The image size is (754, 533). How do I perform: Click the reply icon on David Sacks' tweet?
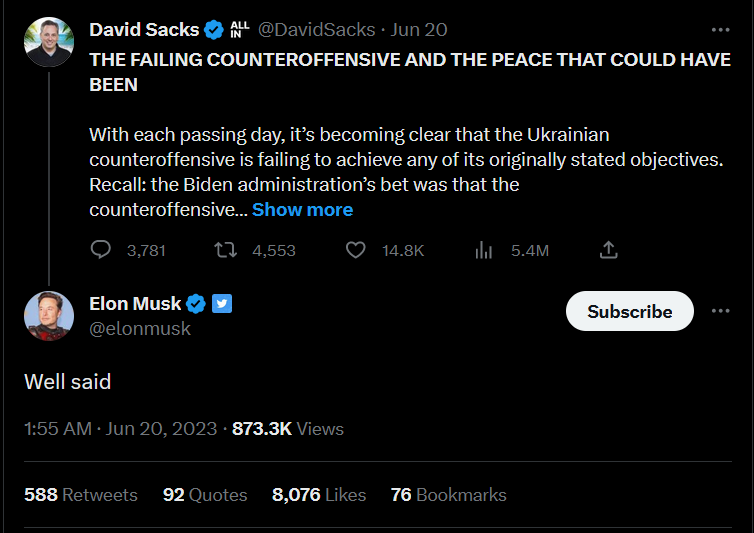pos(101,250)
